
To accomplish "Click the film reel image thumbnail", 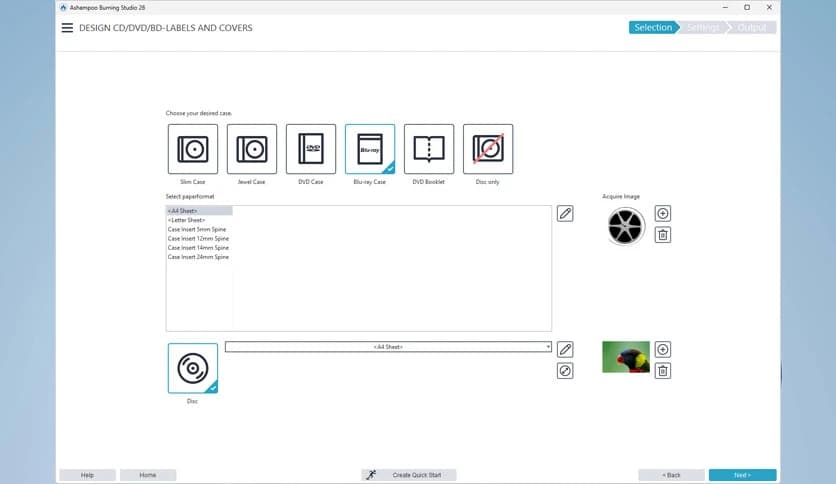I will 626,226.
